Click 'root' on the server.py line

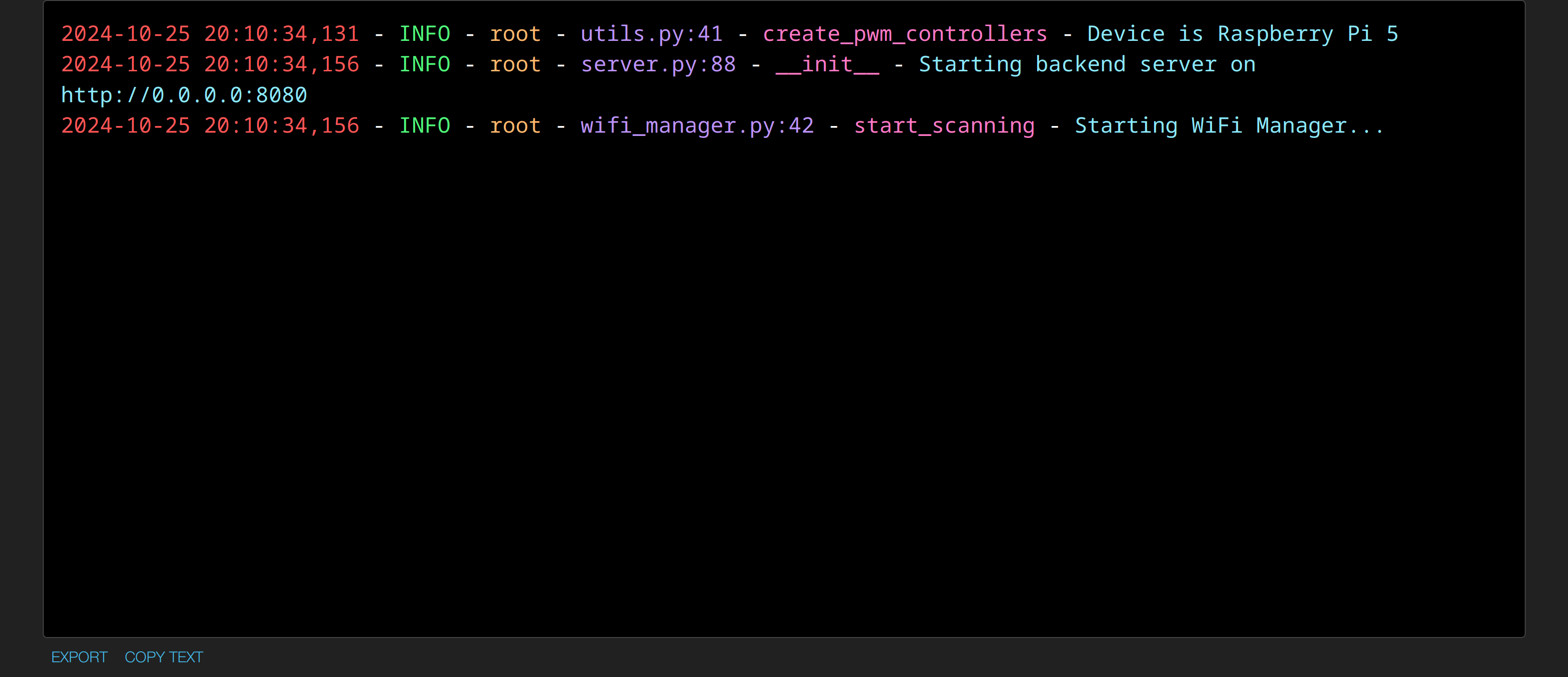pos(515,65)
